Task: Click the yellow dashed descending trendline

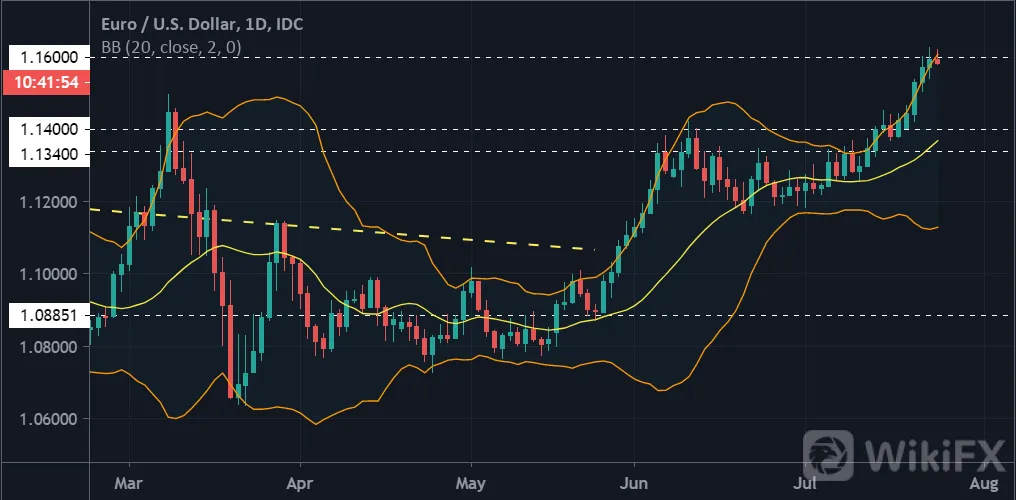Action: (341, 229)
